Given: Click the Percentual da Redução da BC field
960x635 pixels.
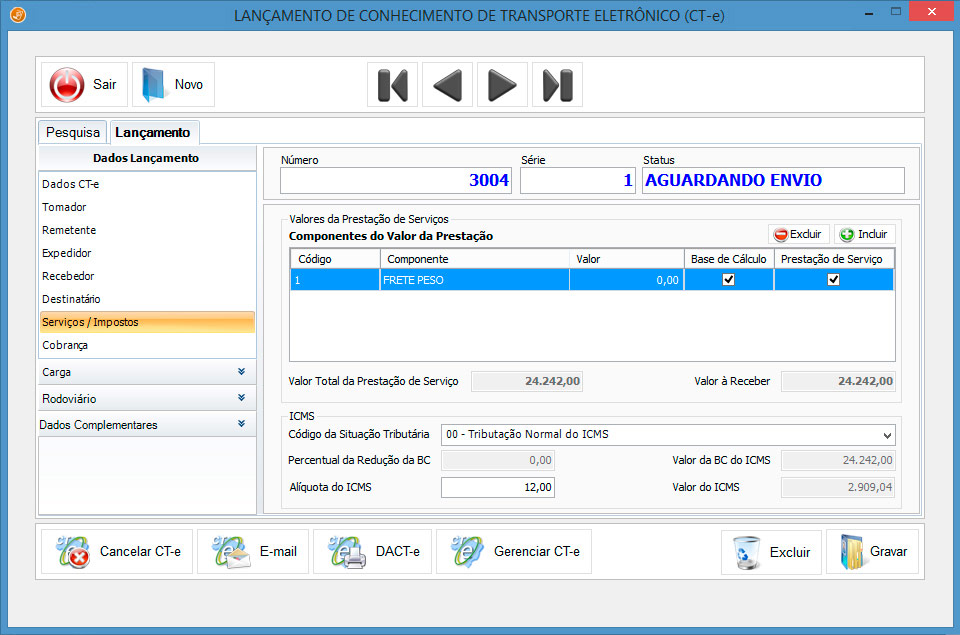Looking at the screenshot, I should (x=498, y=460).
